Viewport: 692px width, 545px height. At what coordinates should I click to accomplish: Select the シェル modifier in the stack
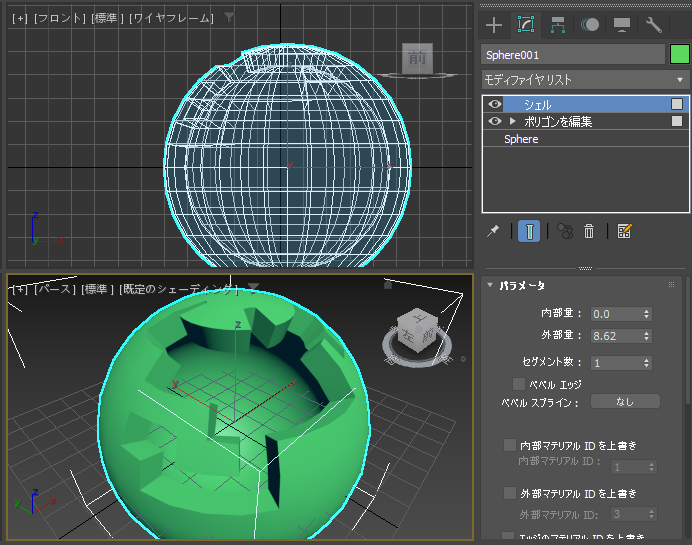pyautogui.click(x=585, y=104)
